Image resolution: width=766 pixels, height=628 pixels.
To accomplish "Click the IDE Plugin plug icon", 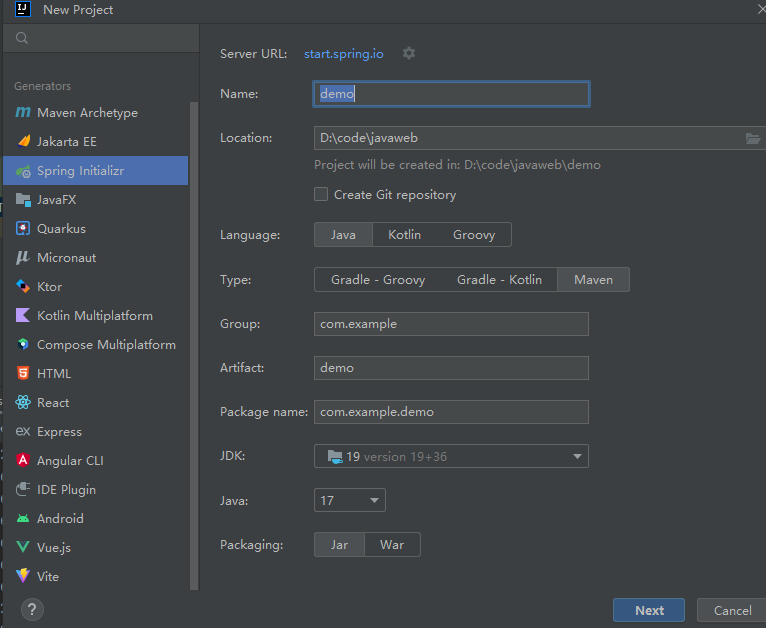I will pos(23,489).
